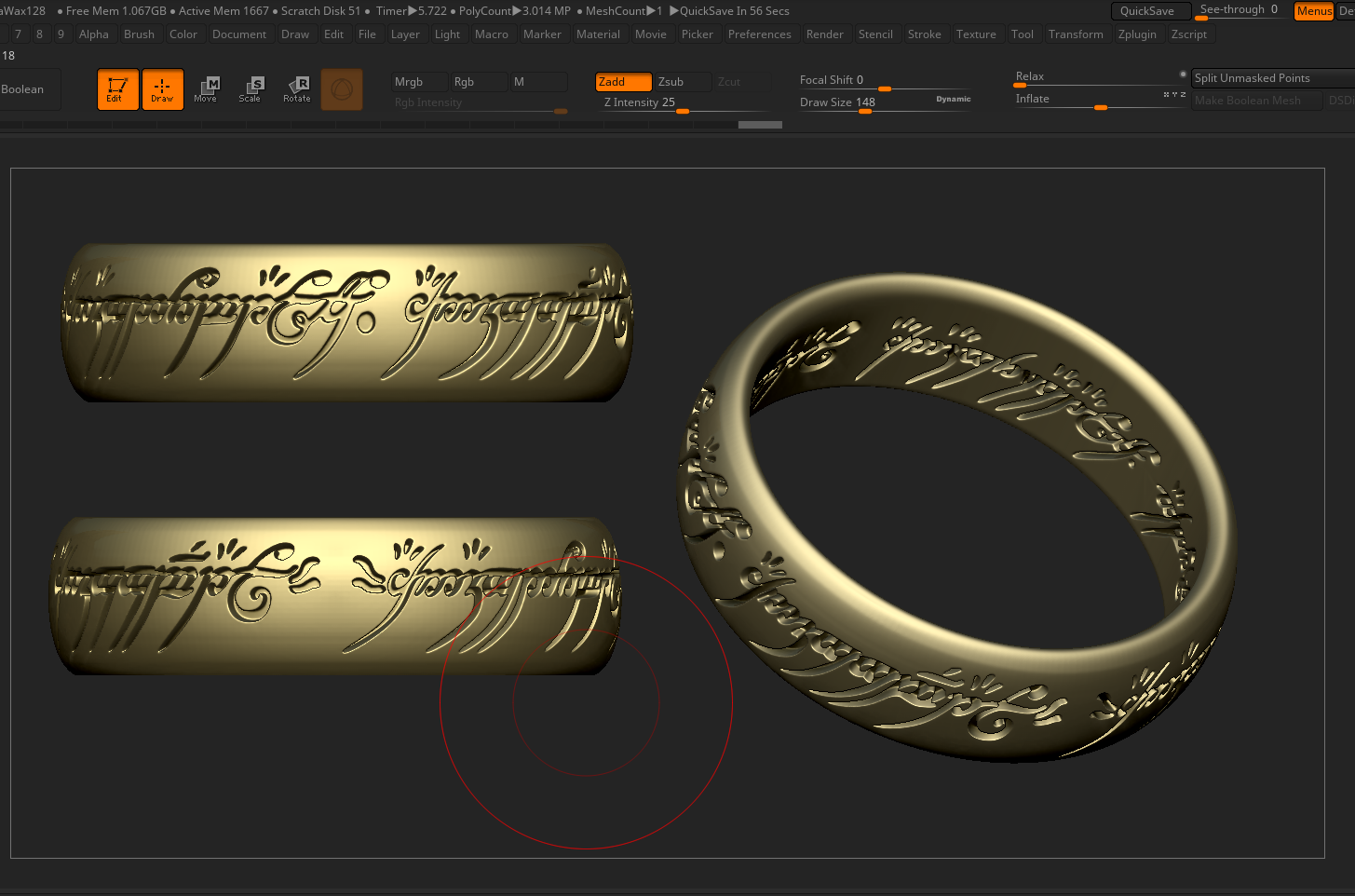Toggle Dynamic draw size
The image size is (1355, 896).
[953, 99]
